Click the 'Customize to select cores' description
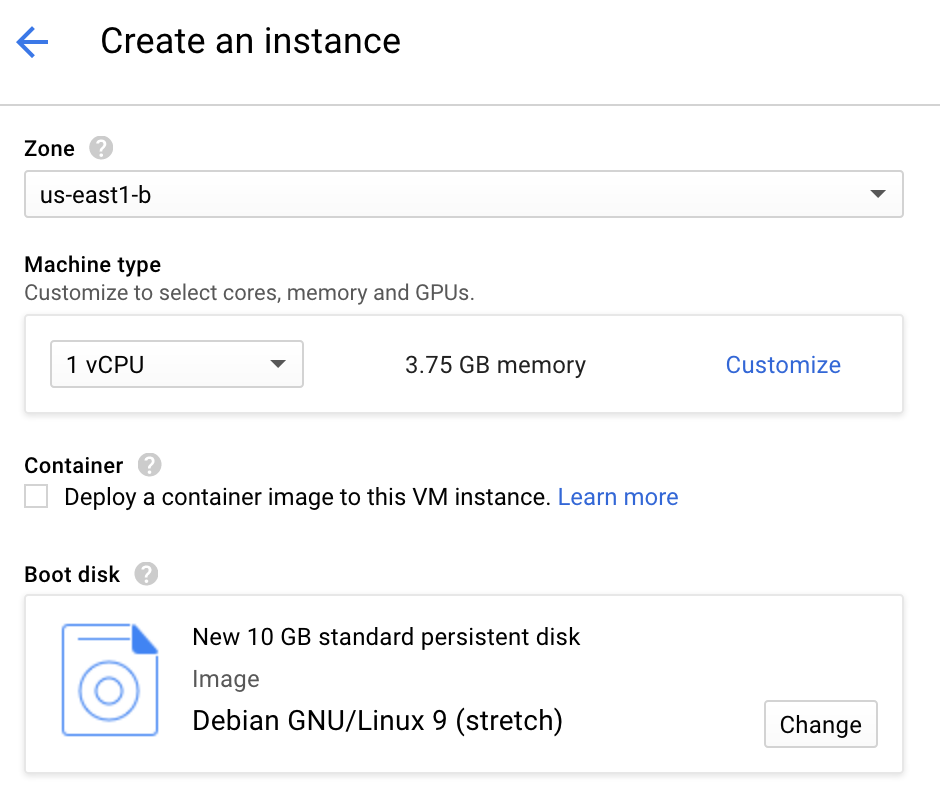The width and height of the screenshot is (940, 792). click(249, 293)
